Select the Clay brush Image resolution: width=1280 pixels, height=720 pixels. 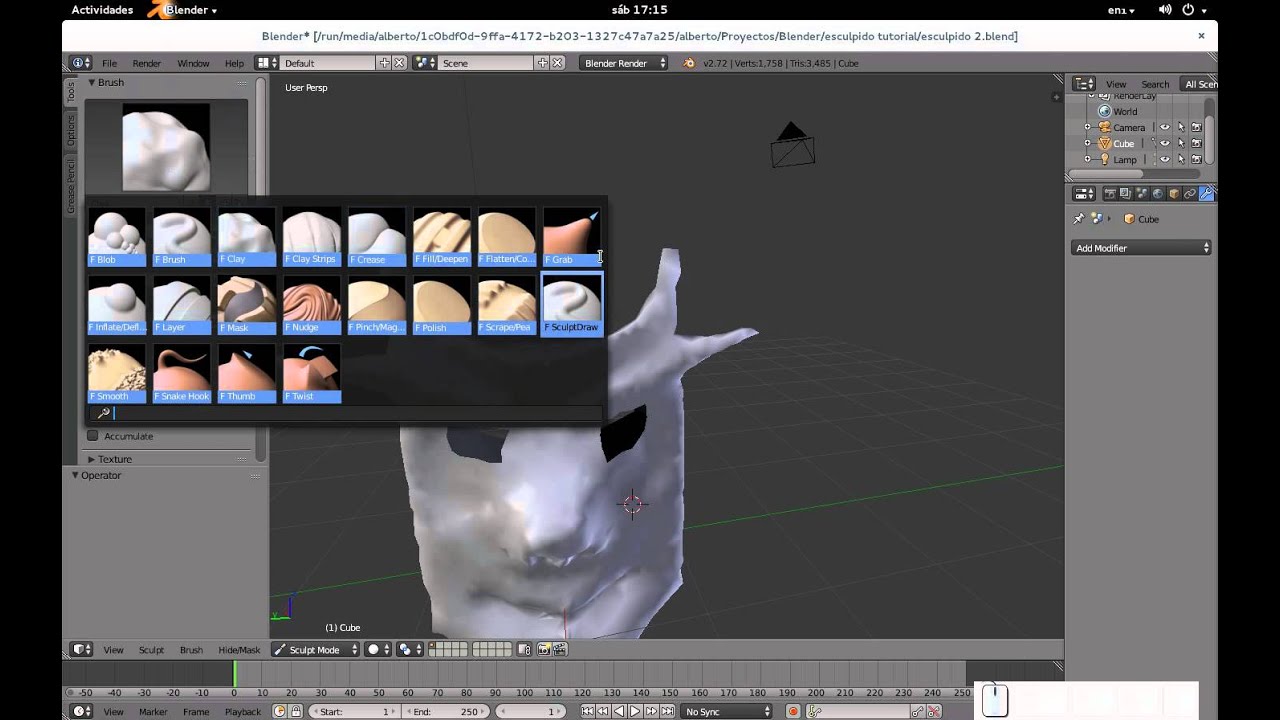[247, 238]
